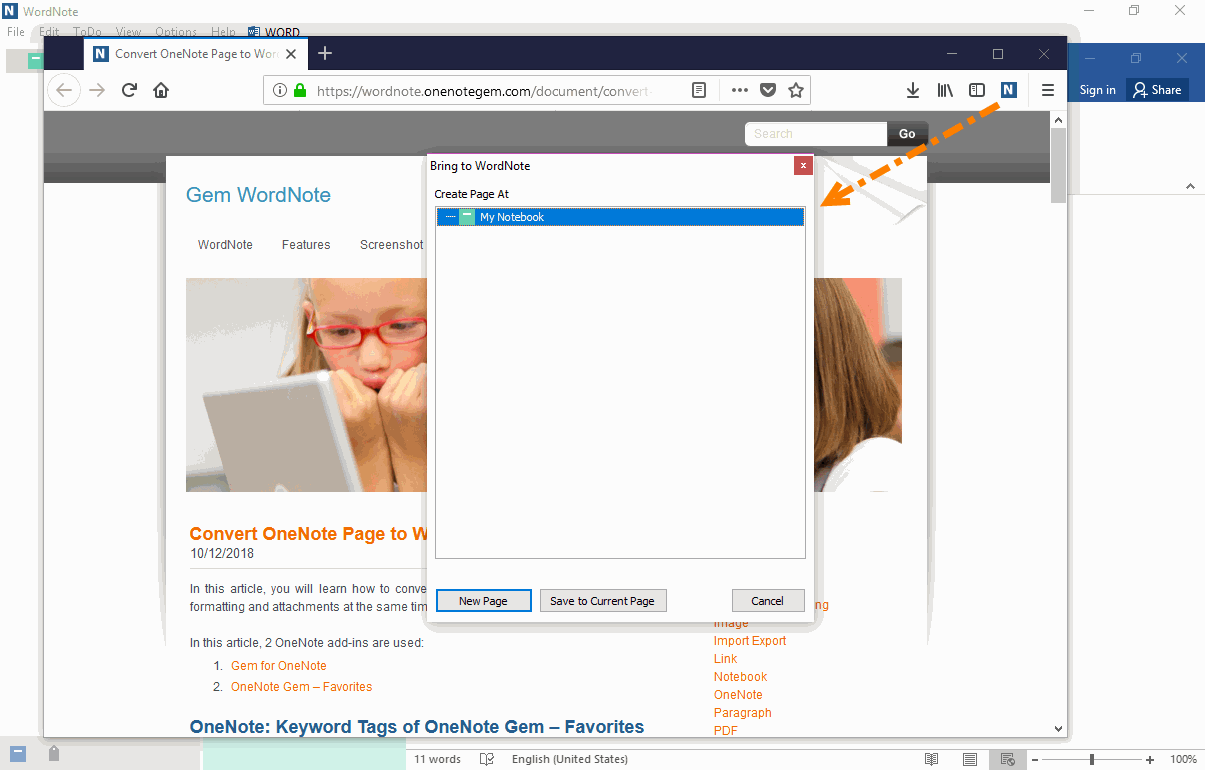Viewport: 1205px width, 770px height.
Task: Click the browser scrollbar down arrow
Action: click(1059, 729)
